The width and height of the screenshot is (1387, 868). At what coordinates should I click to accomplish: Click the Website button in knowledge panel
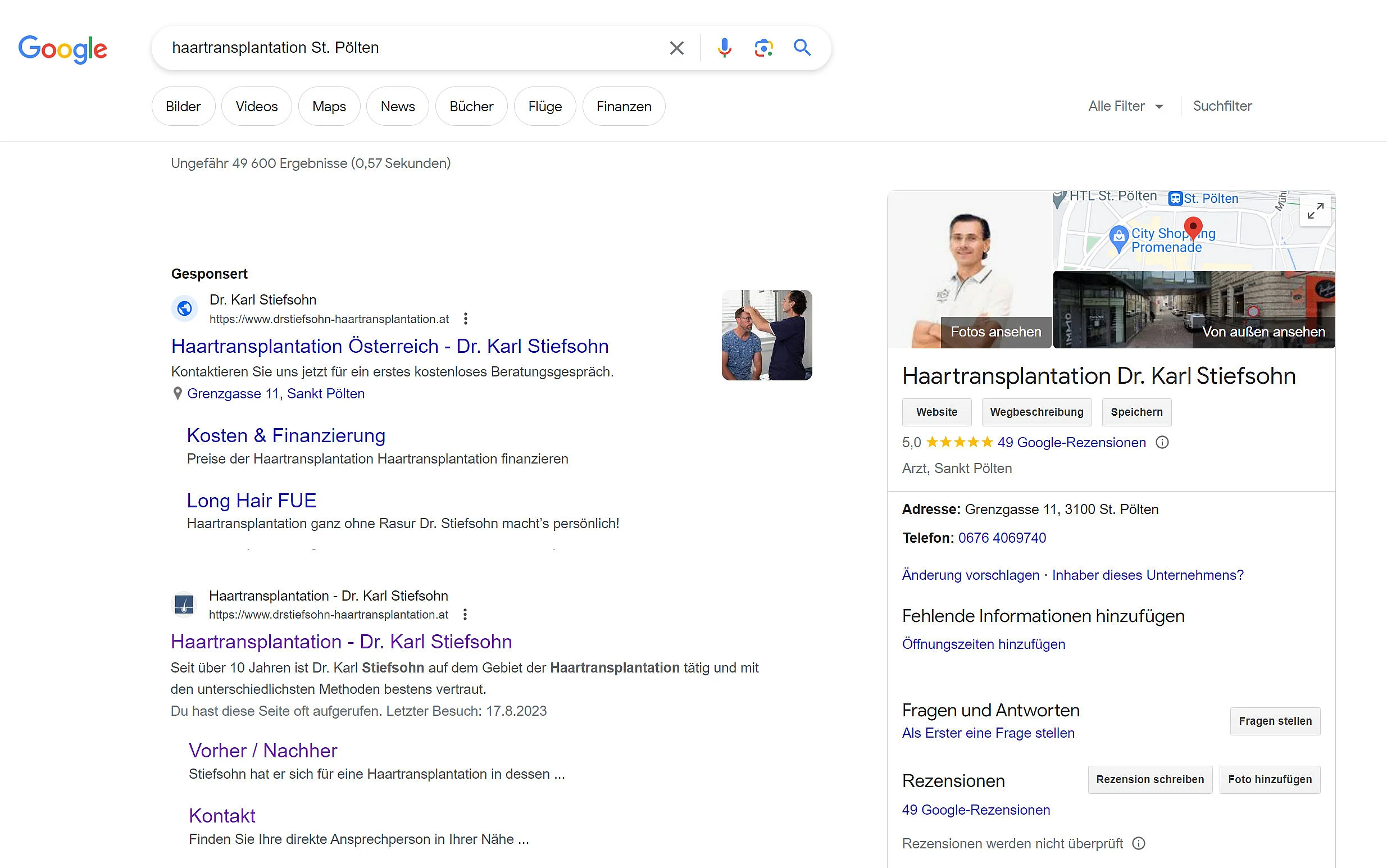pos(936,412)
